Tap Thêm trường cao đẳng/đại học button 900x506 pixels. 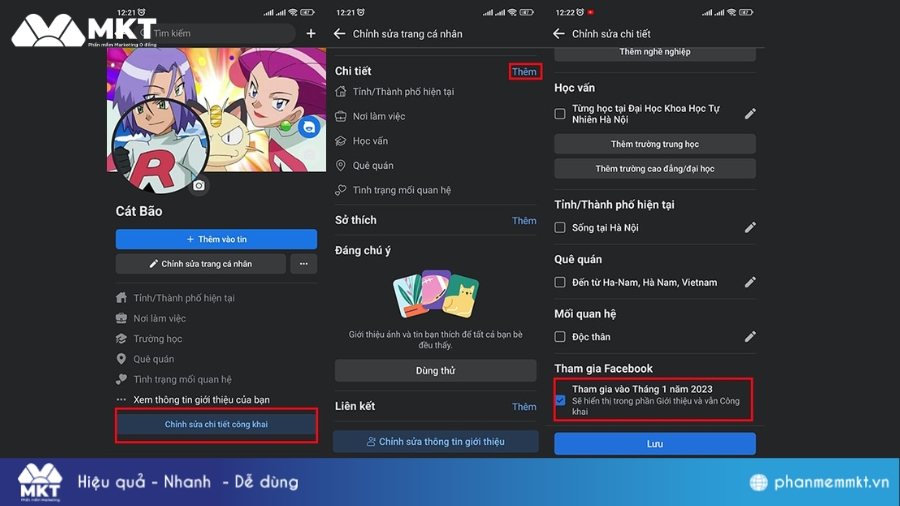pyautogui.click(x=655, y=169)
